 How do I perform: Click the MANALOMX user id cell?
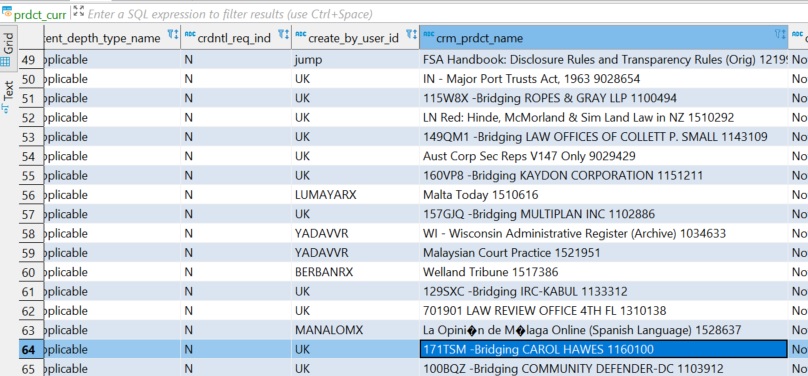click(x=355, y=330)
